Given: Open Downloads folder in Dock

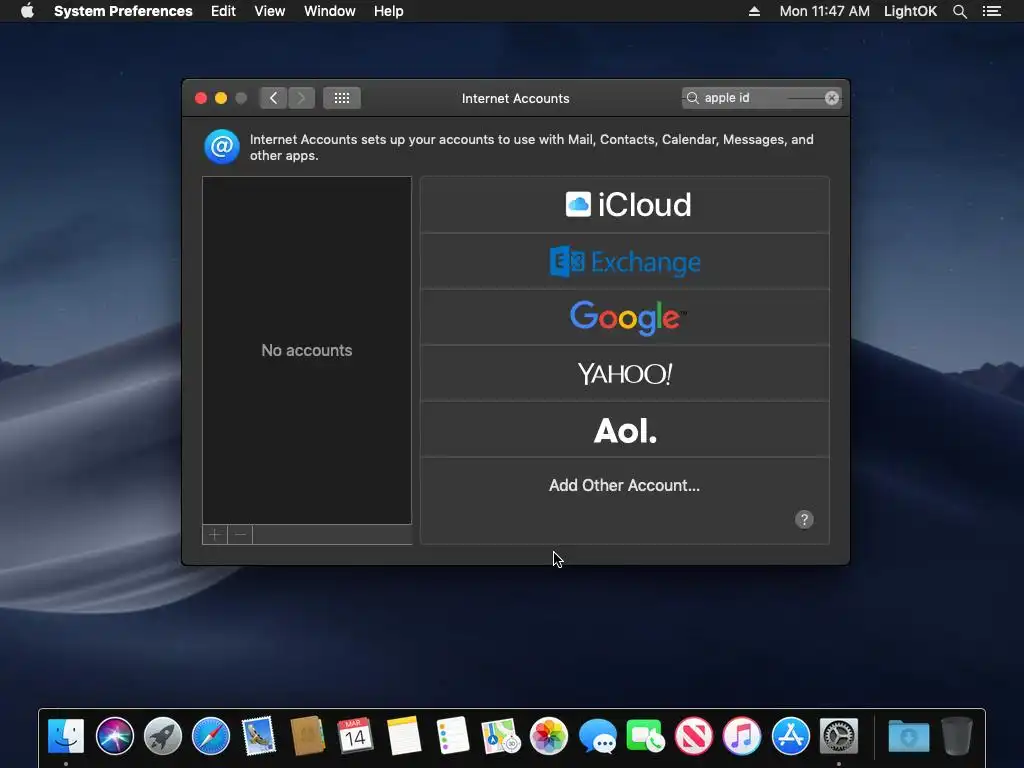Looking at the screenshot, I should coord(908,737).
